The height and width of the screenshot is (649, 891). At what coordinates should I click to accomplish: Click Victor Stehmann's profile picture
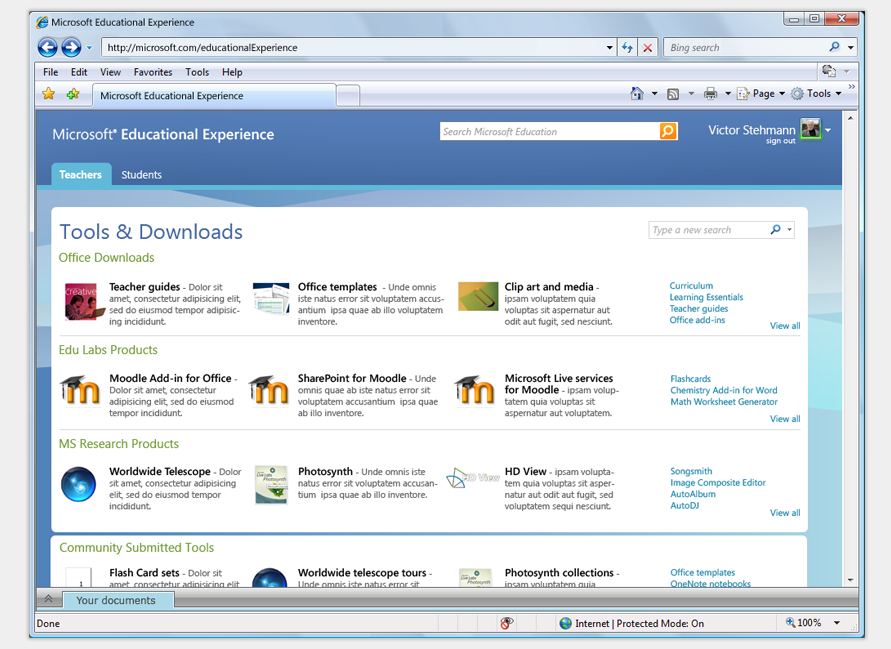[810, 129]
